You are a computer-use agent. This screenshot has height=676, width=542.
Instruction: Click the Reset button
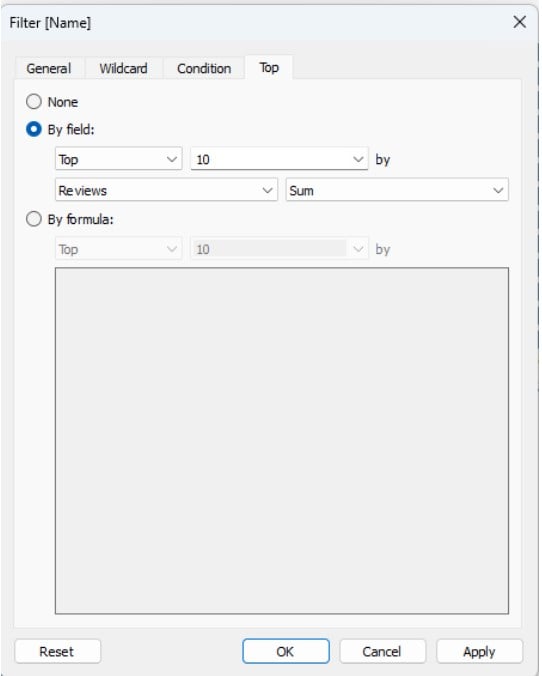coord(57,651)
